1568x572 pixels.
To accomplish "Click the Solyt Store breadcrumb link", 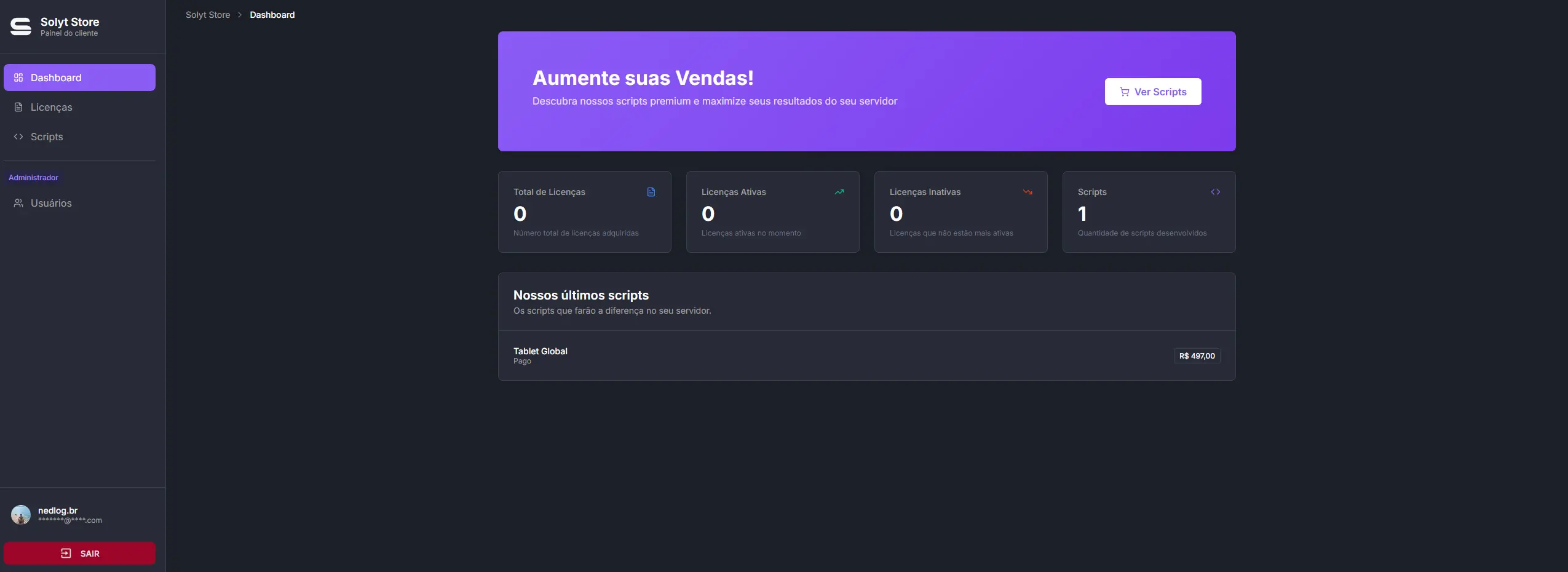I will point(208,15).
